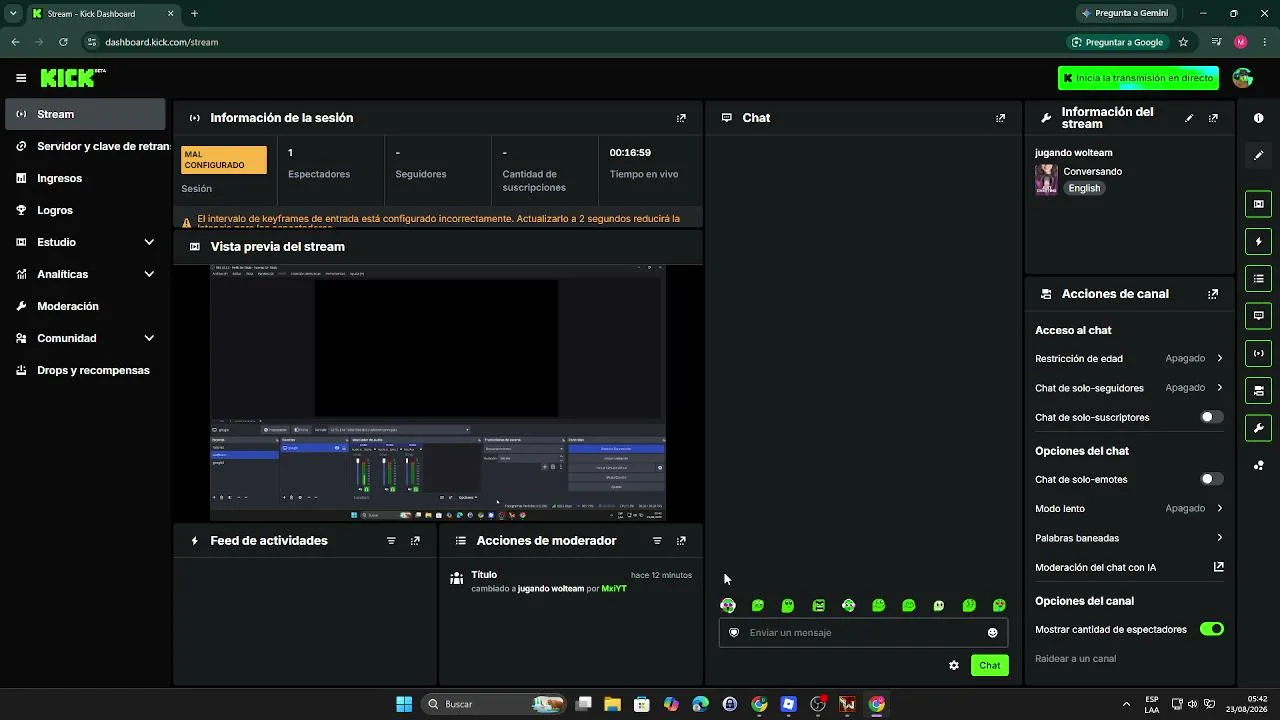Filter the Feed de actividades

coord(391,541)
